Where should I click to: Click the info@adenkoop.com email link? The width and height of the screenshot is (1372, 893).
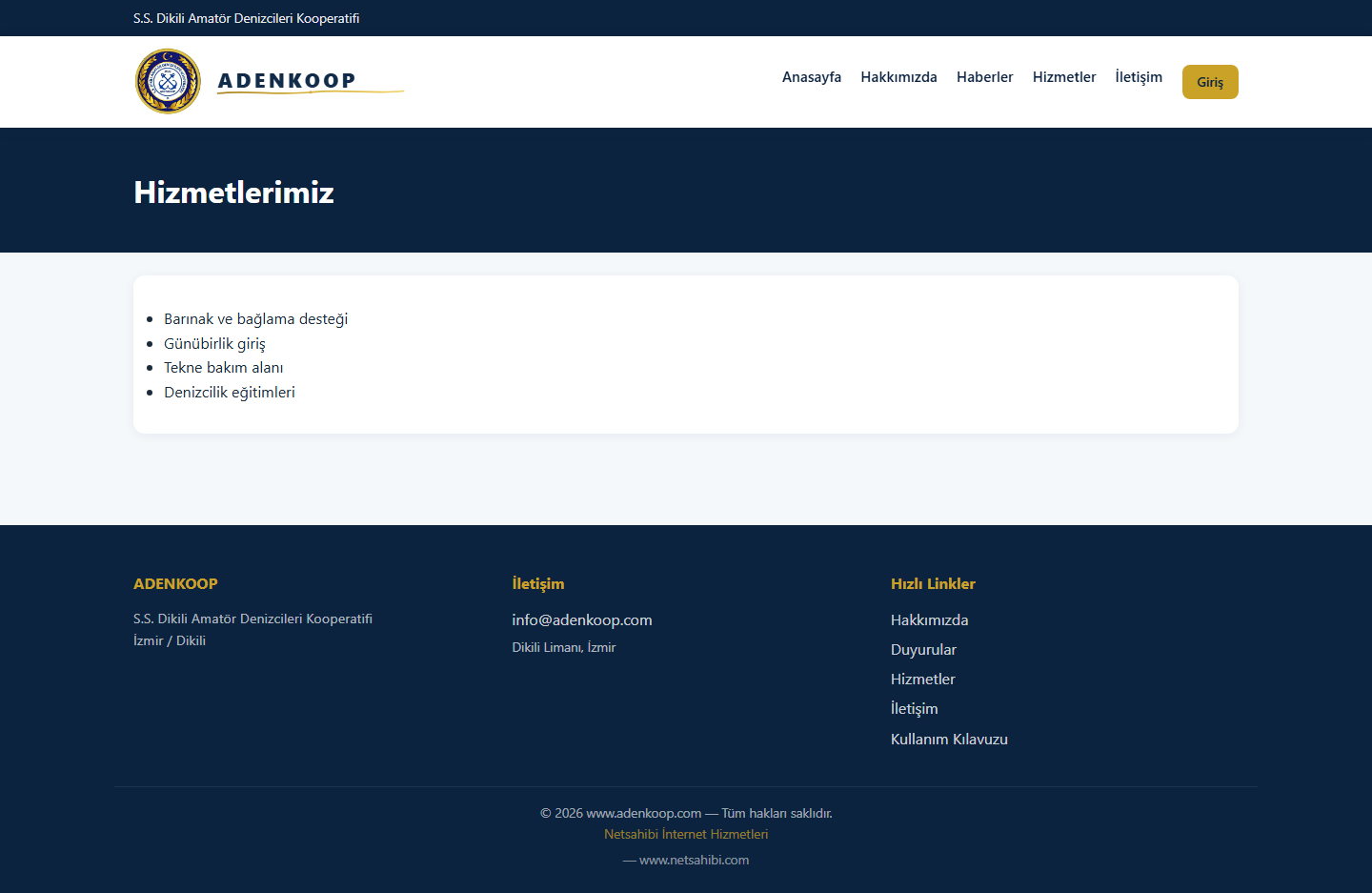[x=582, y=620]
